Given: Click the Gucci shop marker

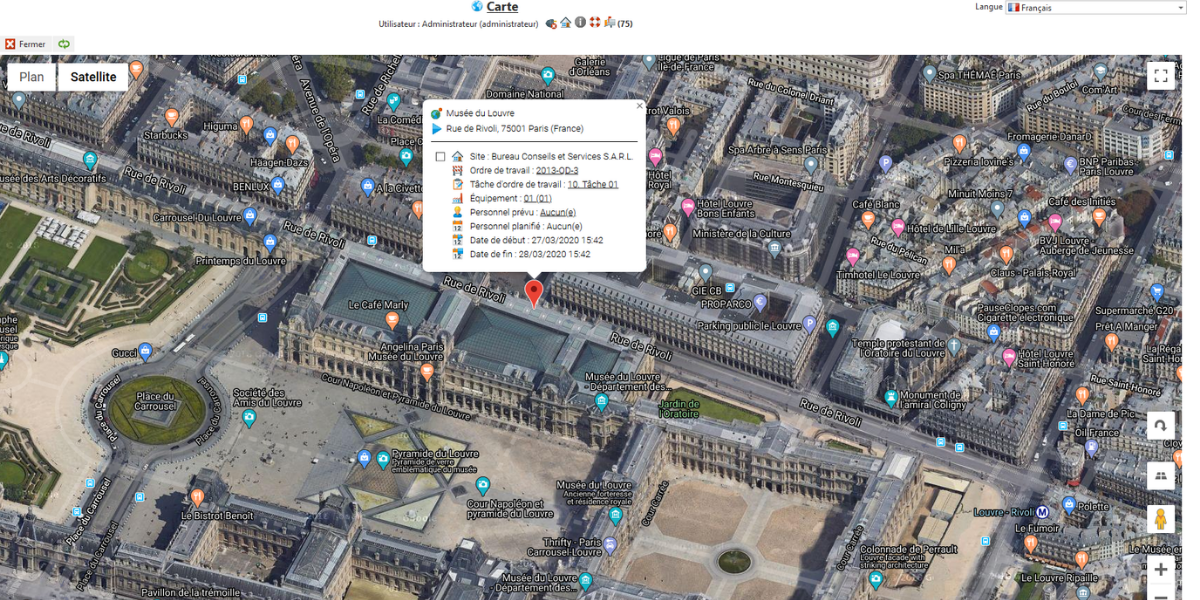Looking at the screenshot, I should (146, 351).
